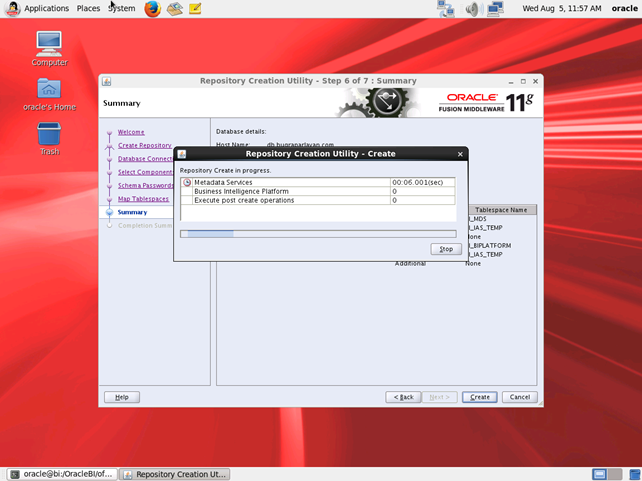Go to the Welcome step link

[x=131, y=132]
